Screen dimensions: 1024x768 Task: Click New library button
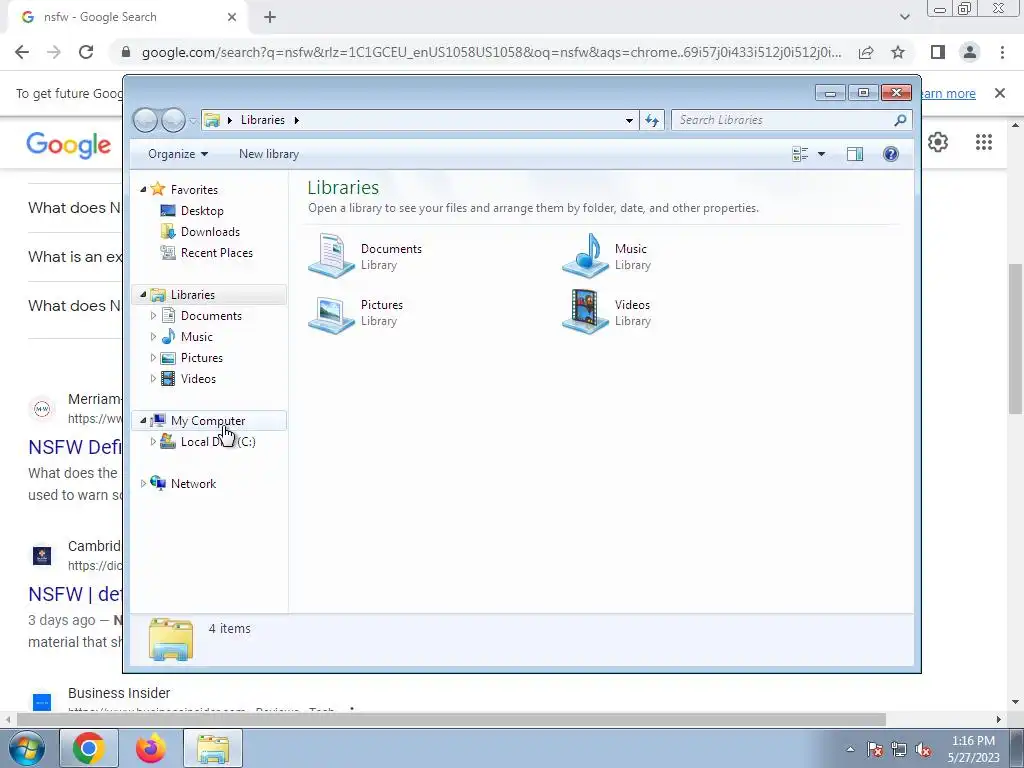268,154
